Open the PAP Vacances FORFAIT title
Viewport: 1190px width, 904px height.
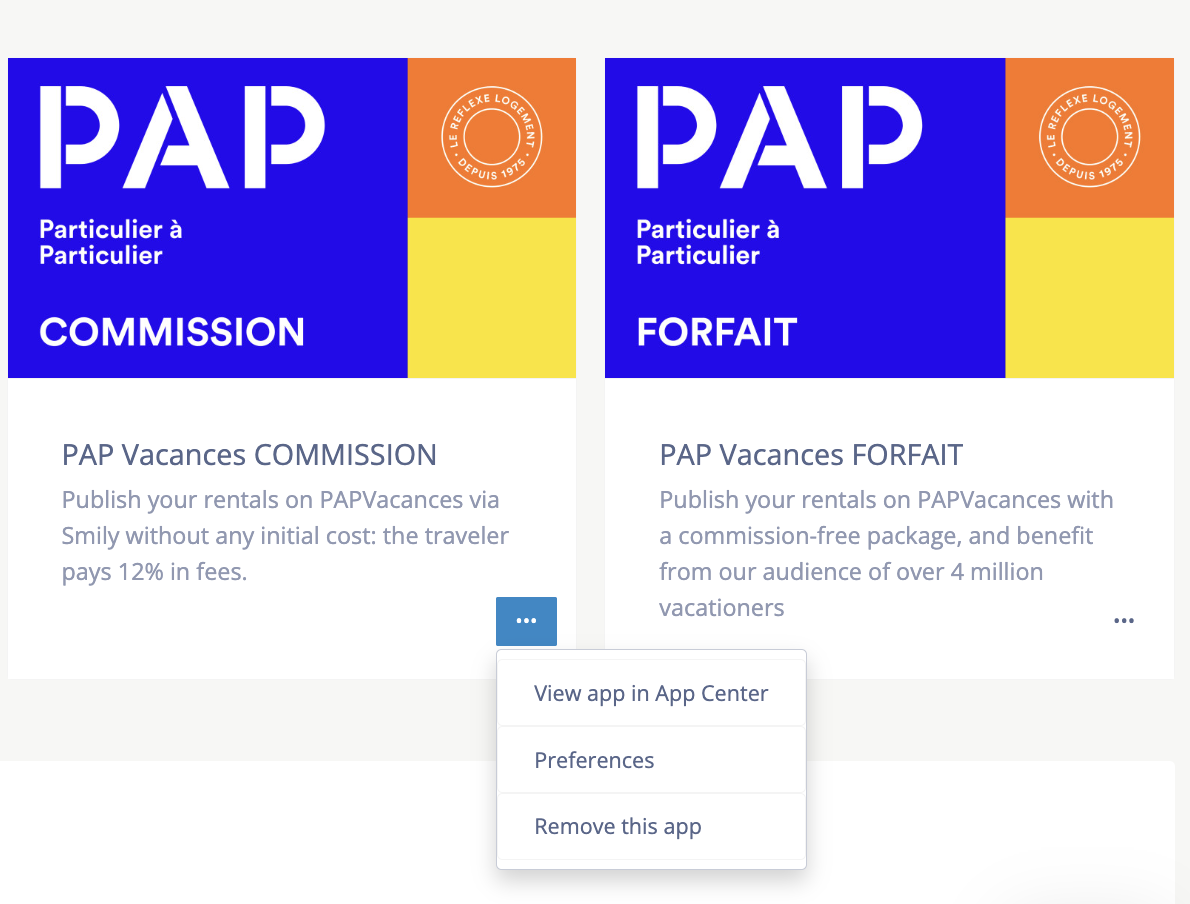click(x=811, y=455)
